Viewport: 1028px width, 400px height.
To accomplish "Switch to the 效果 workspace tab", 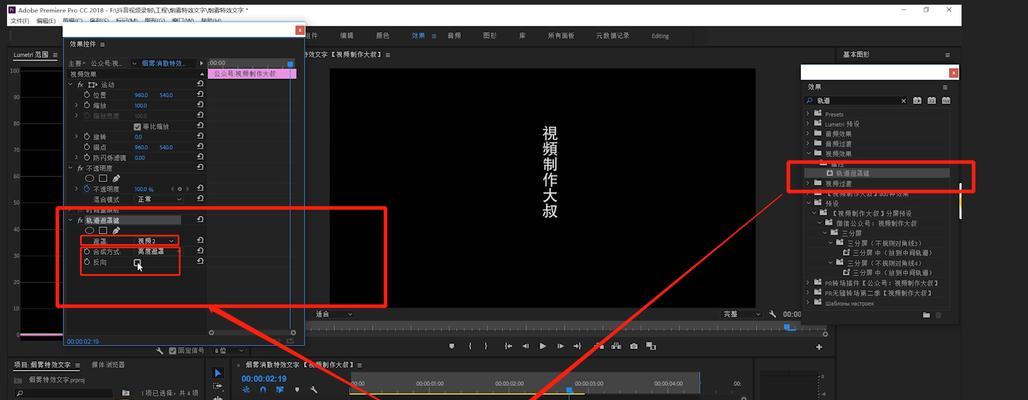I will (418, 35).
